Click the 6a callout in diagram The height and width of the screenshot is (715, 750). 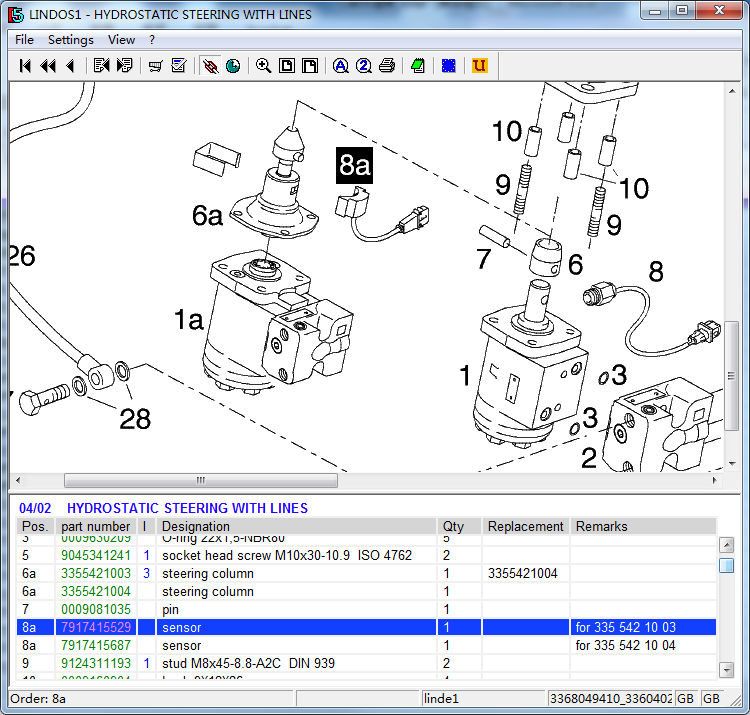[207, 215]
